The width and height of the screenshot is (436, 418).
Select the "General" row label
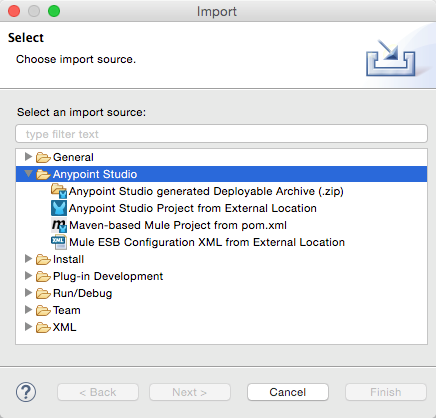coord(73,157)
